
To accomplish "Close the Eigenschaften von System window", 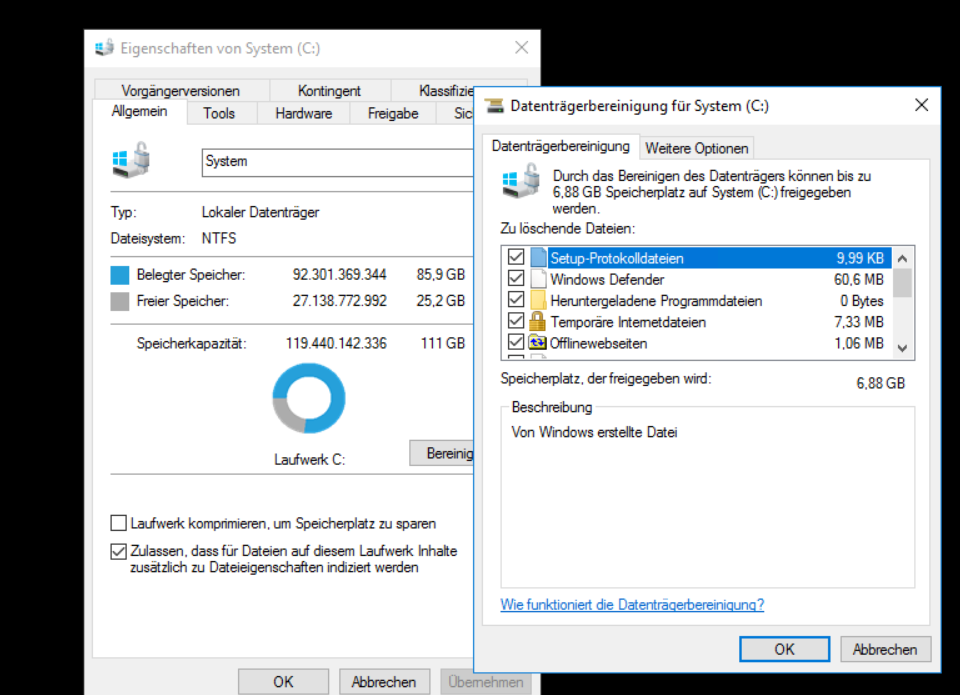I will (x=522, y=48).
